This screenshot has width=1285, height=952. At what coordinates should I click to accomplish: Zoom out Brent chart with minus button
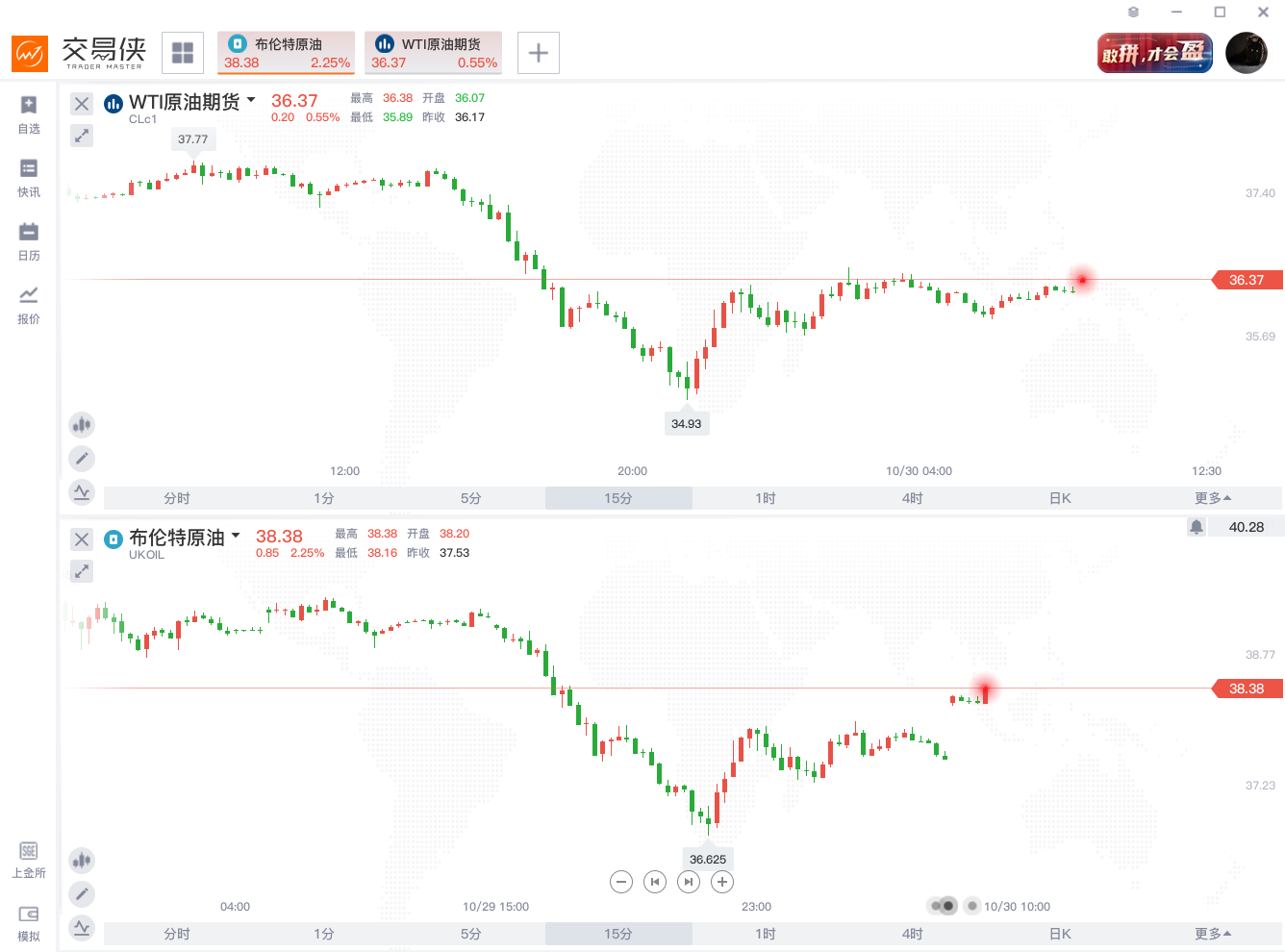pyautogui.click(x=621, y=882)
